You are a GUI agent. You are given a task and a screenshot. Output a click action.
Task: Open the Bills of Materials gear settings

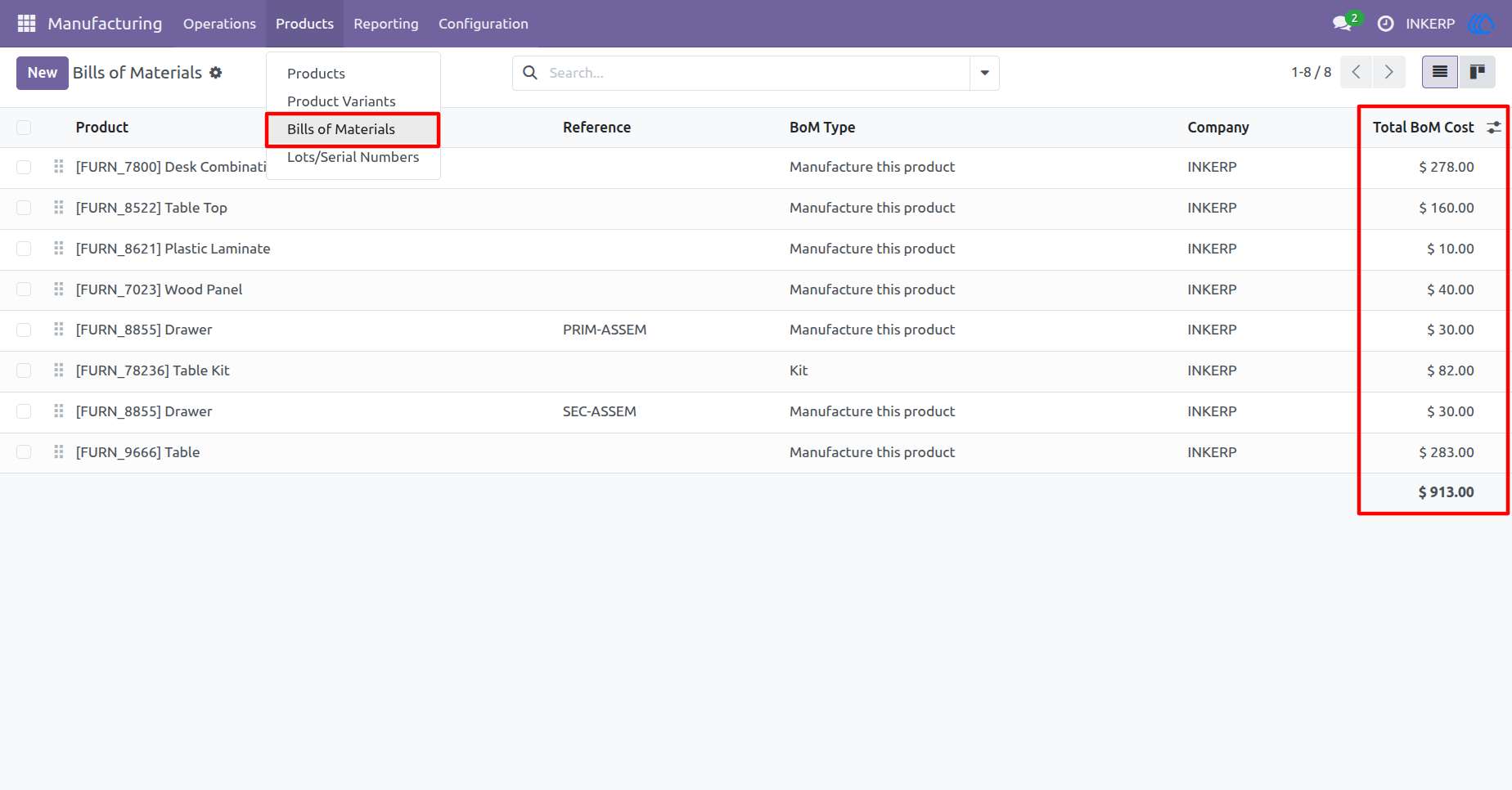point(216,73)
